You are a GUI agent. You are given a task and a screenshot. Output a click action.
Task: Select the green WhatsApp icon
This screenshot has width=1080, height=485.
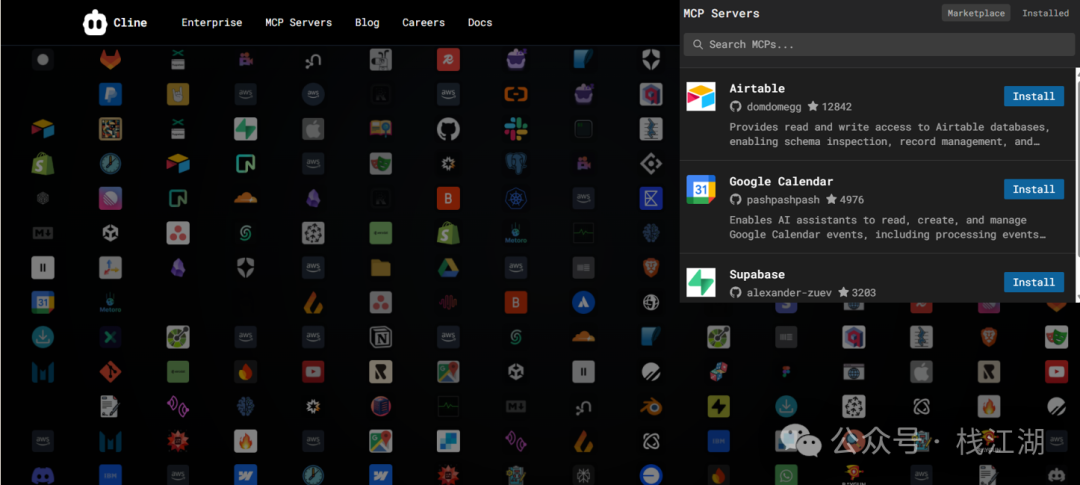click(786, 475)
